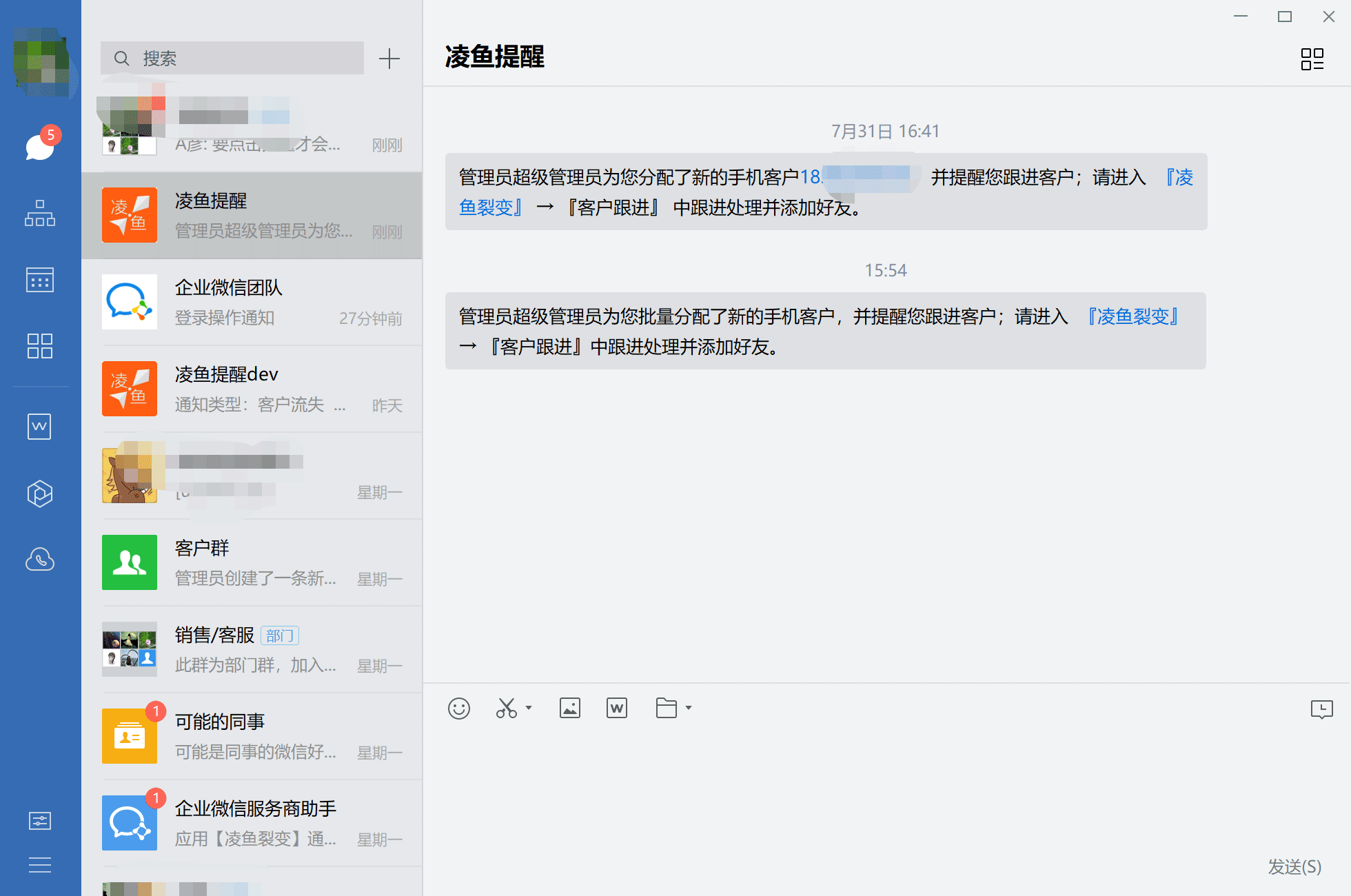
Task: Open the documents W icon in sidebar
Action: tap(40, 427)
